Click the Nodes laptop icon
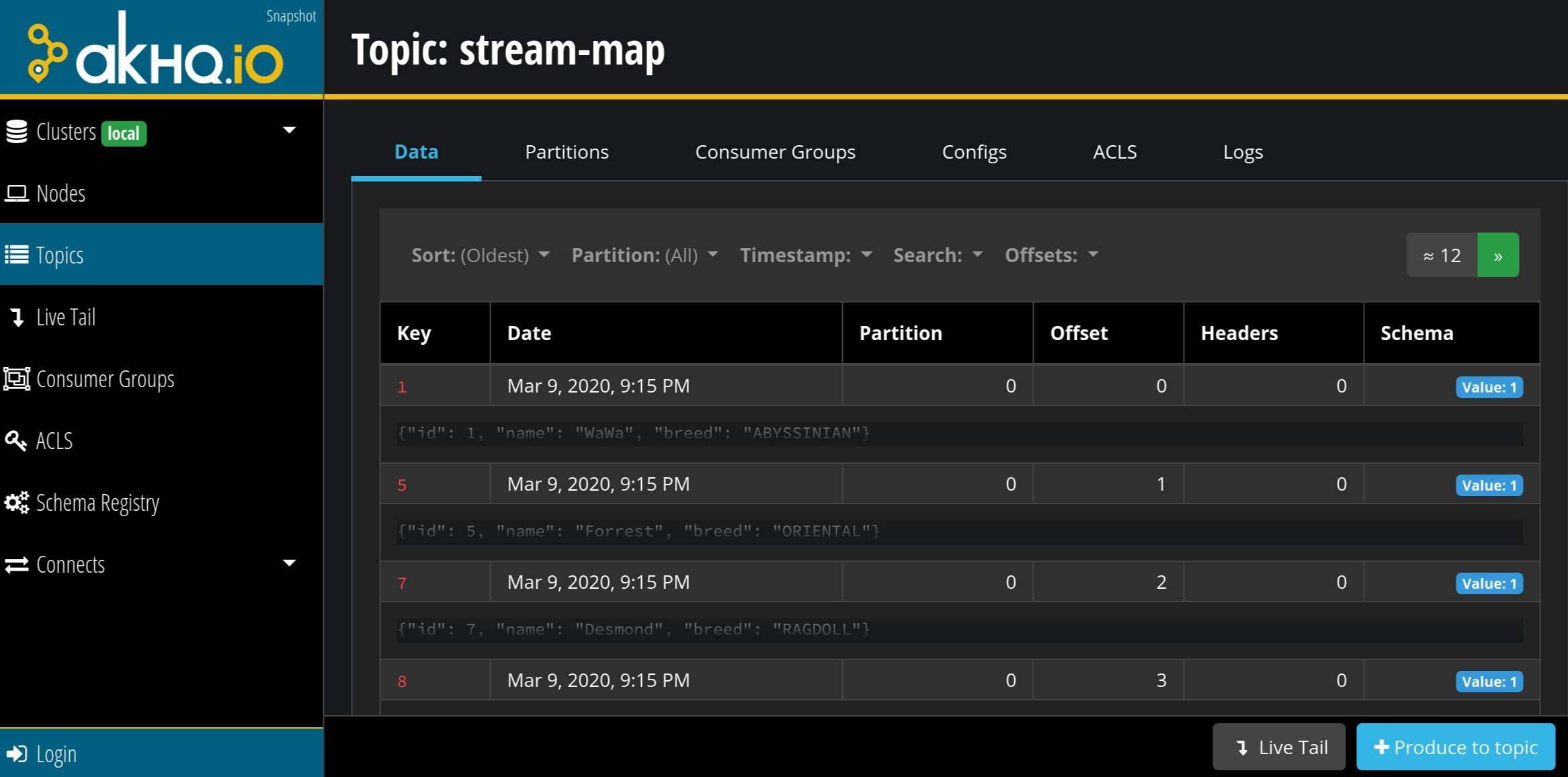 17,194
